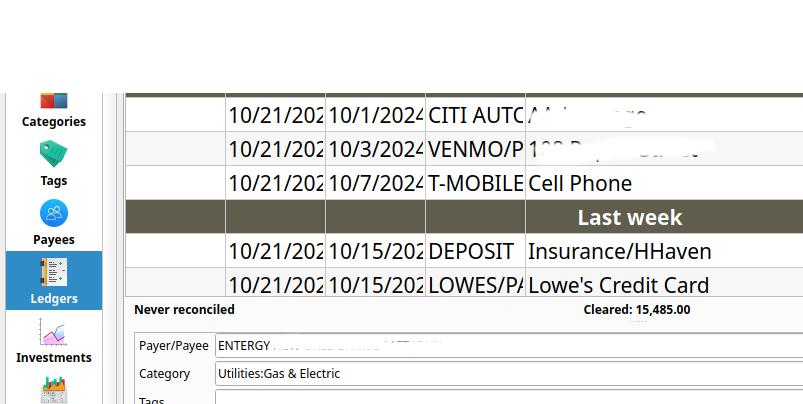Click the 10/1/2024 date cell
The width and height of the screenshot is (803, 404).
coord(375,115)
